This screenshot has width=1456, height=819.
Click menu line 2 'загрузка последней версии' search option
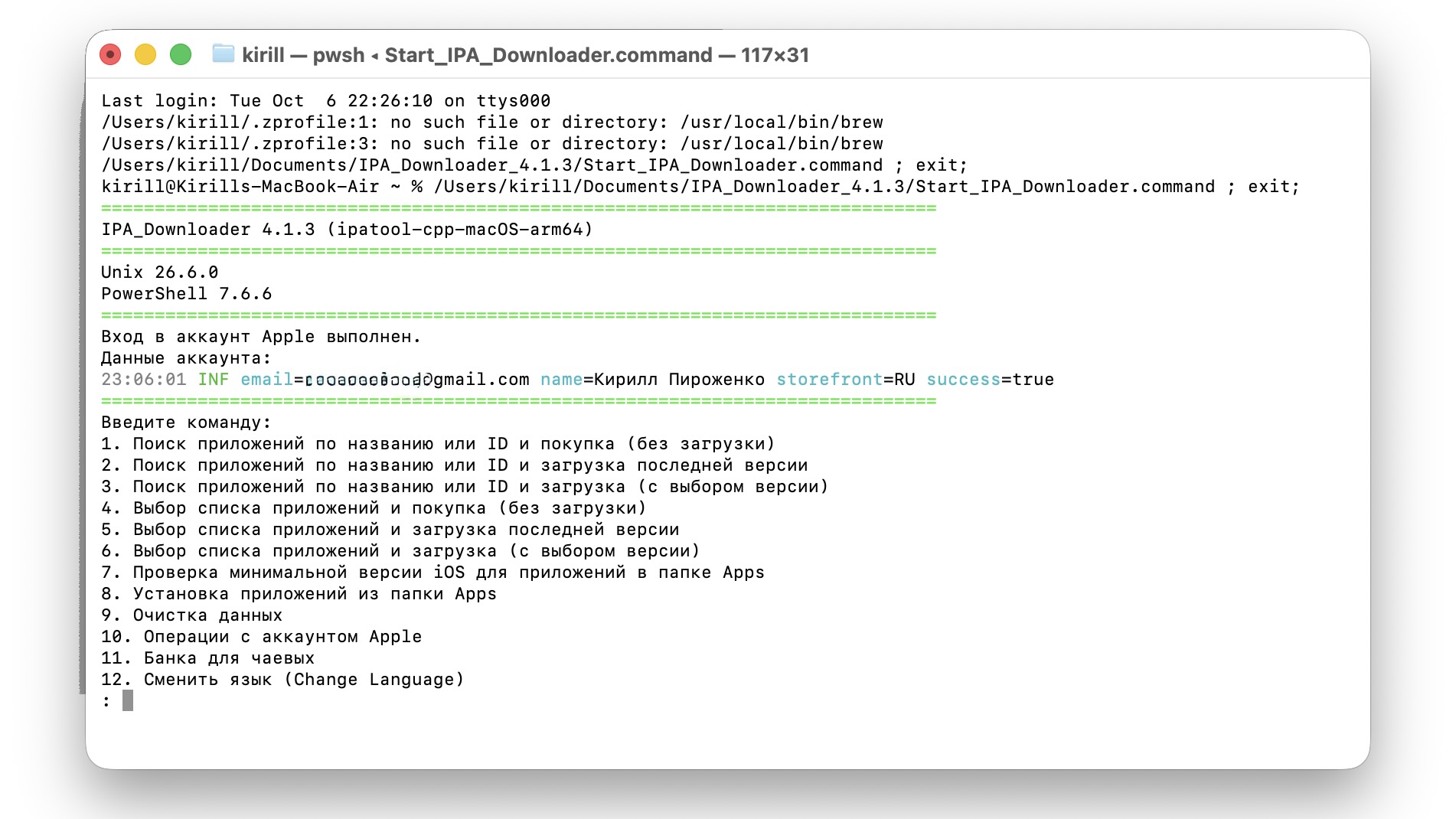coord(454,465)
